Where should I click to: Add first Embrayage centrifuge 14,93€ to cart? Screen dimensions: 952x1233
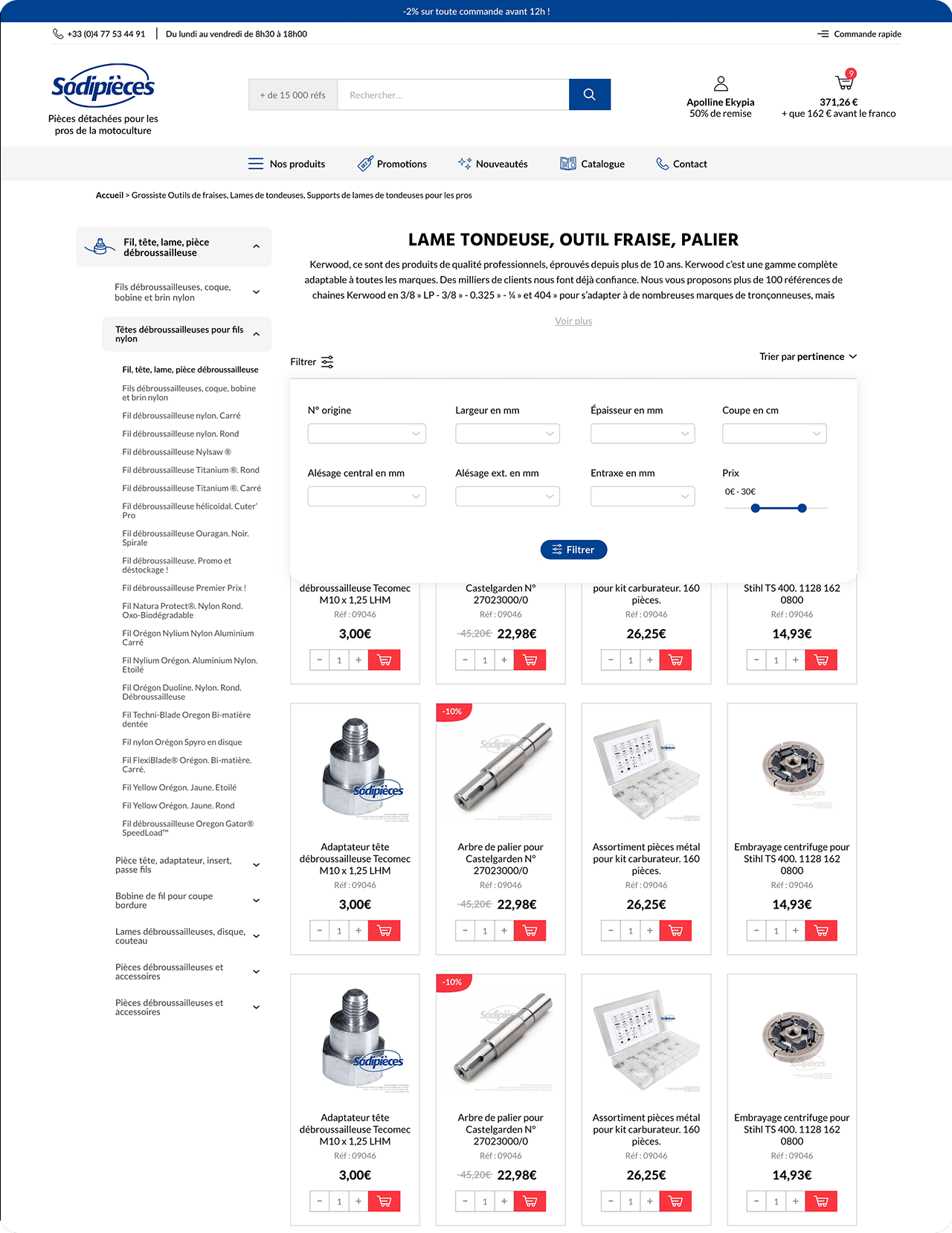821,660
